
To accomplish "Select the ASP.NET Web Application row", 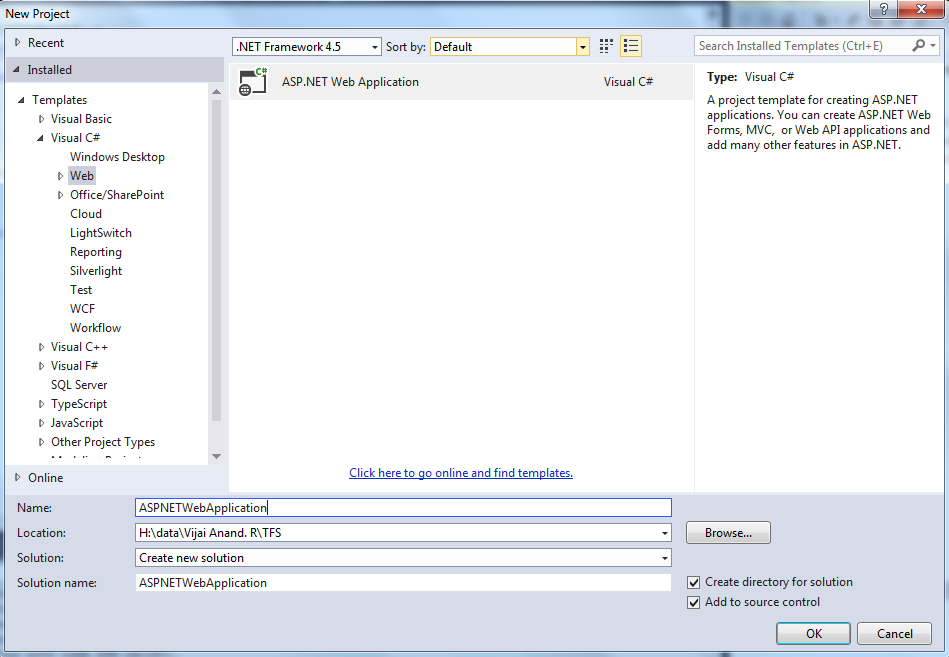I will [461, 82].
